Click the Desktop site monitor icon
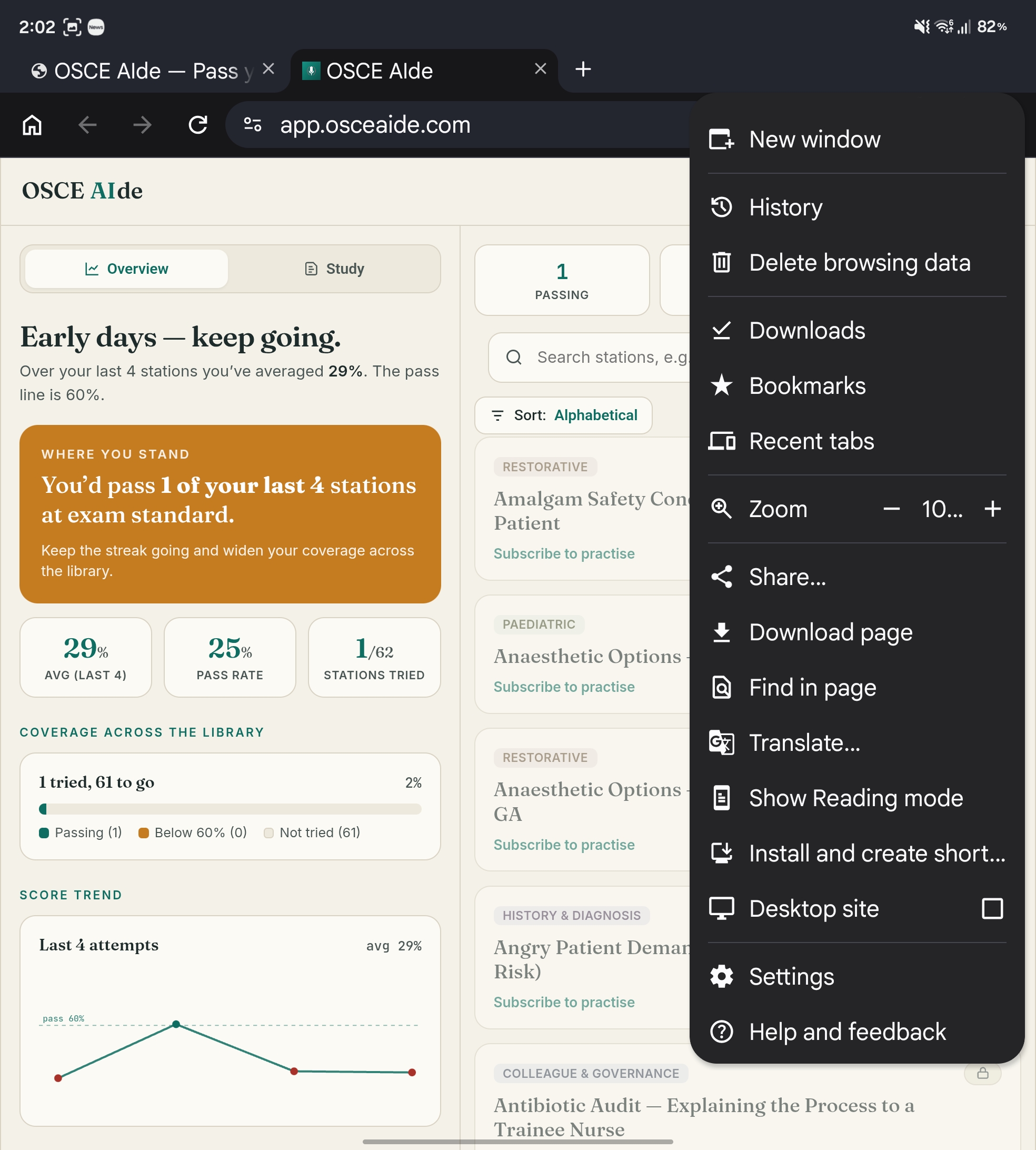 point(721,908)
